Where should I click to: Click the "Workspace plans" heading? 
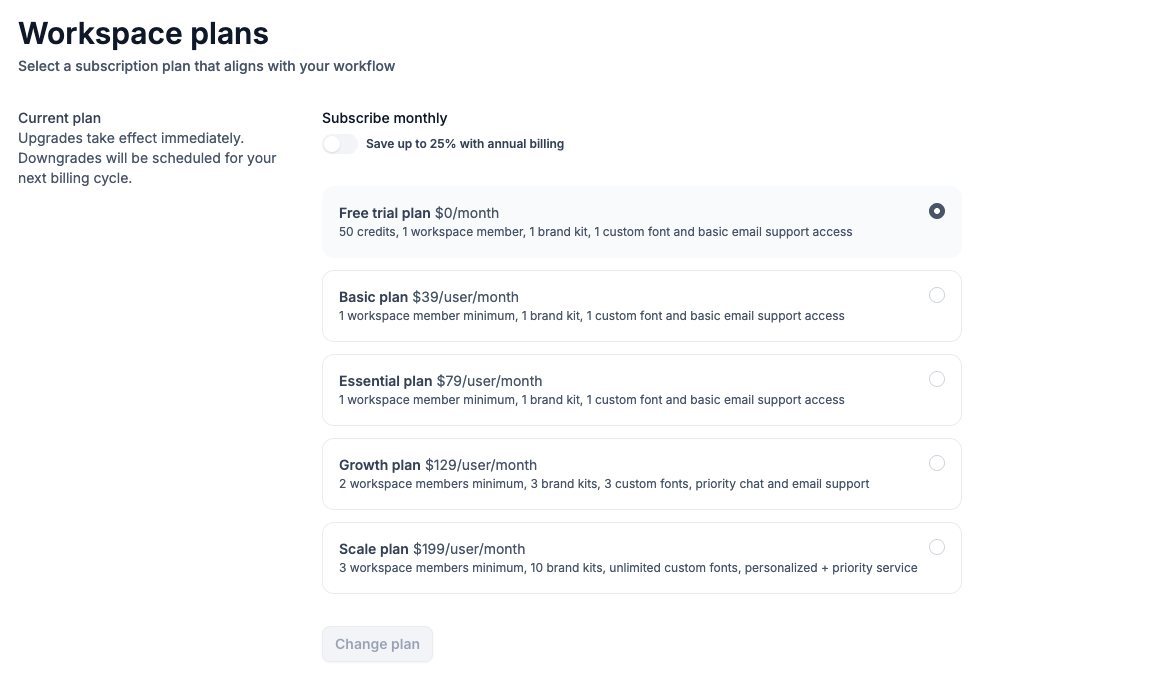click(x=143, y=33)
